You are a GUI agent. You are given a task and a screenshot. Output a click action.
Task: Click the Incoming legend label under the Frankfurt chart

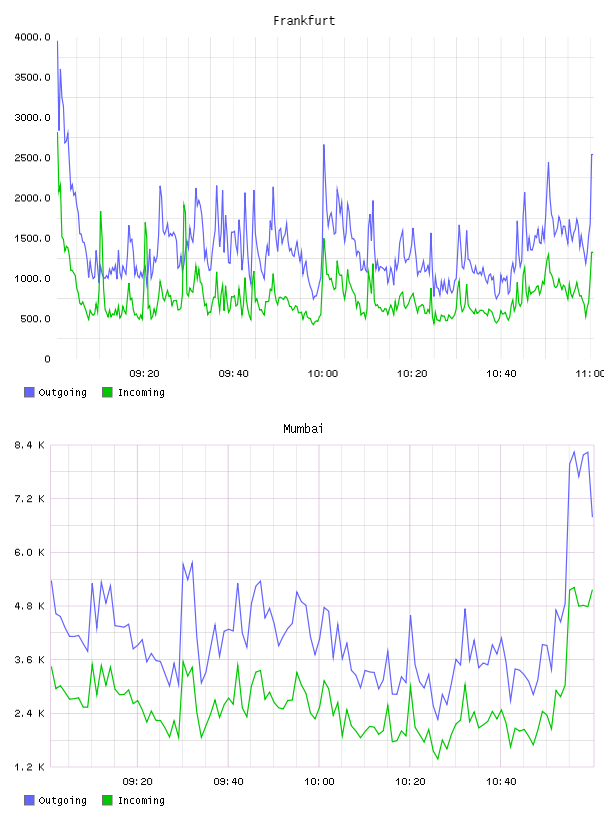pyautogui.click(x=141, y=393)
